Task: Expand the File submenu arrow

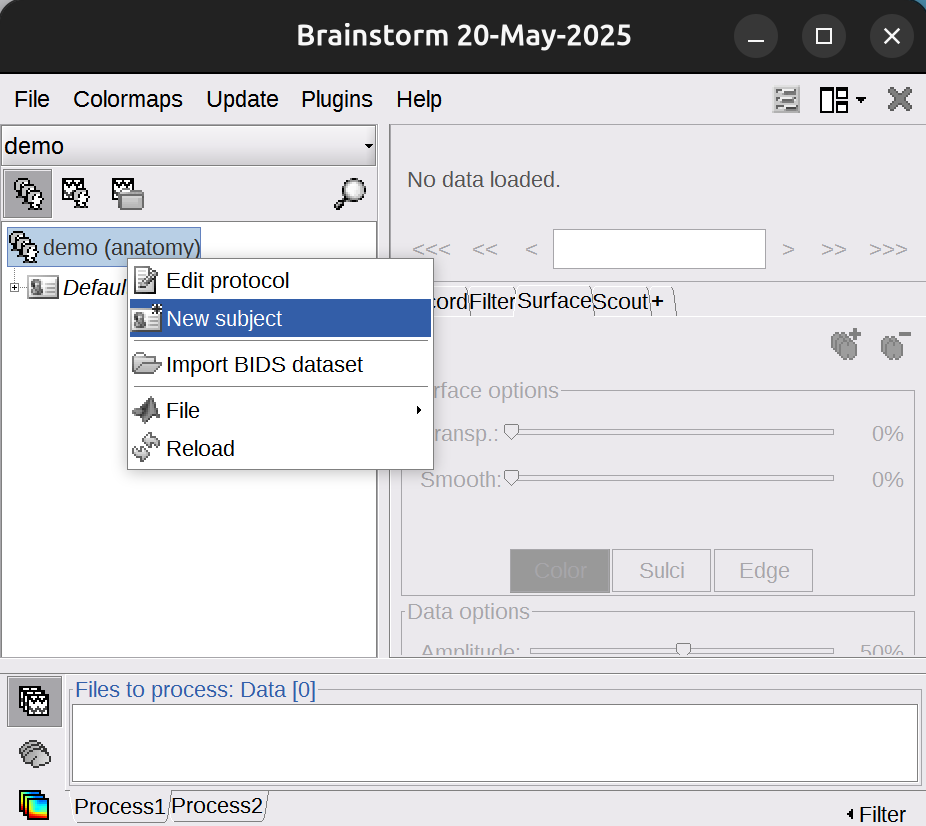Action: point(419,410)
